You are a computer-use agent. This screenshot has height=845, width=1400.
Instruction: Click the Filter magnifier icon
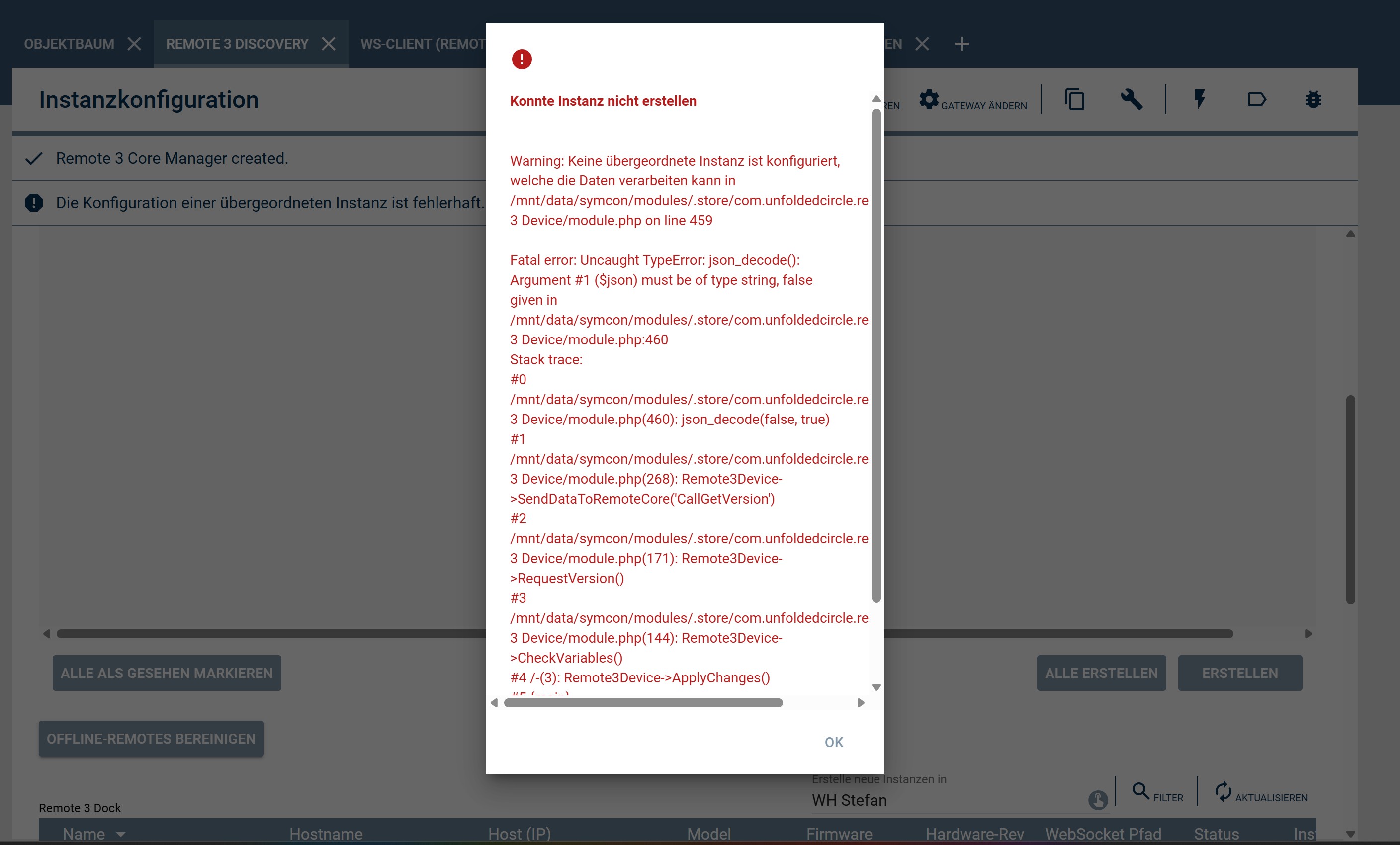(x=1140, y=790)
